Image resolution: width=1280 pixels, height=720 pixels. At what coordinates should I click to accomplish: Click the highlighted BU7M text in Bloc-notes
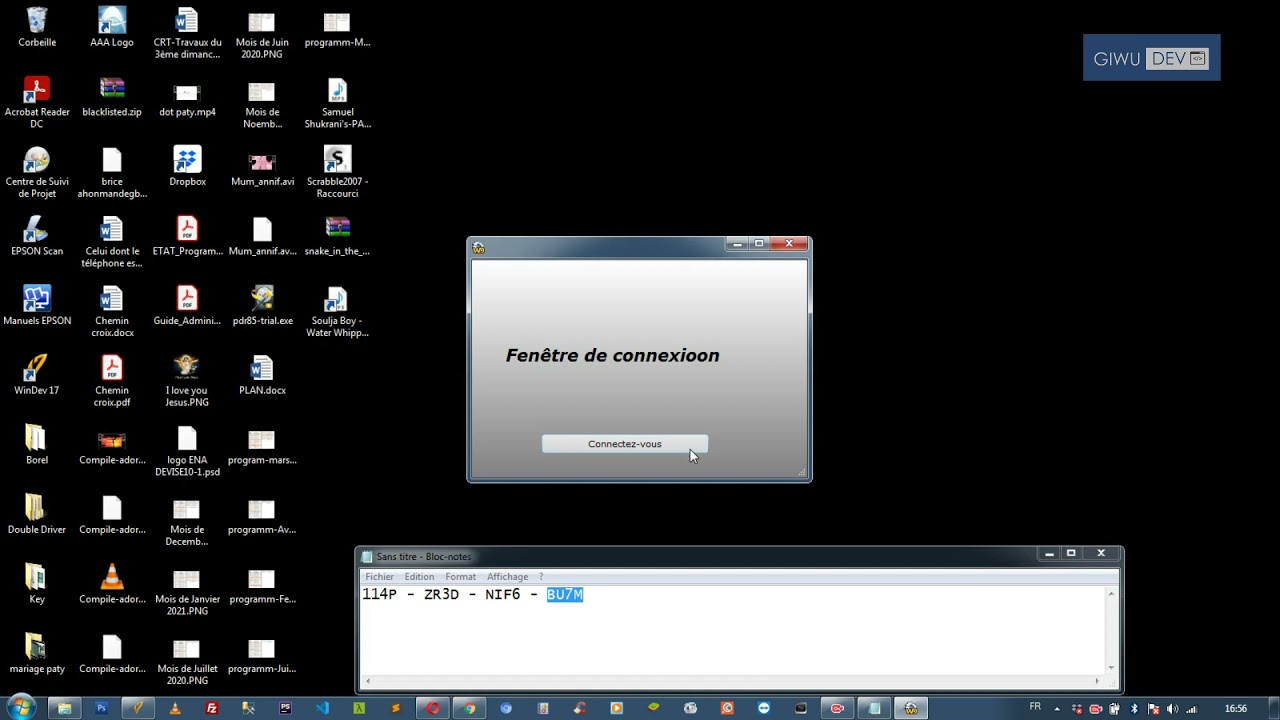564,595
